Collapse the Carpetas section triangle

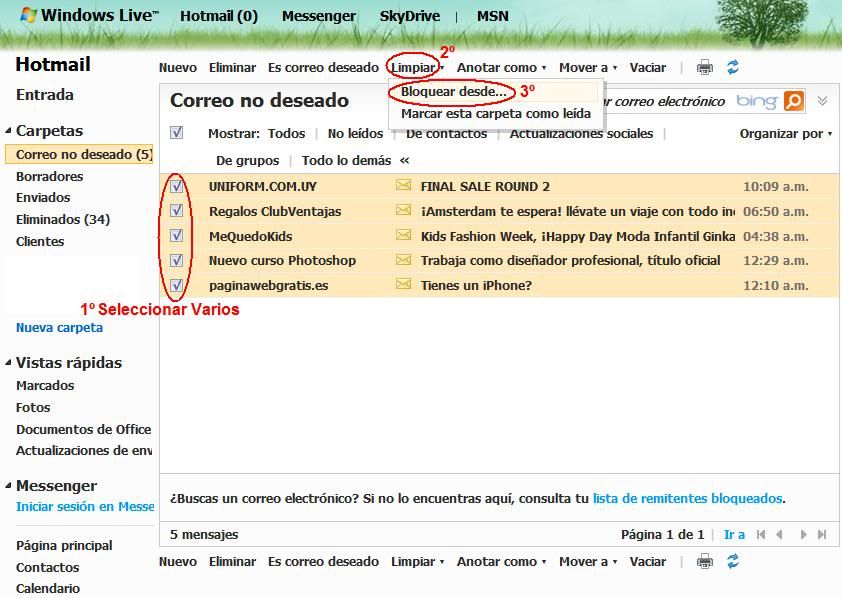click(8, 130)
